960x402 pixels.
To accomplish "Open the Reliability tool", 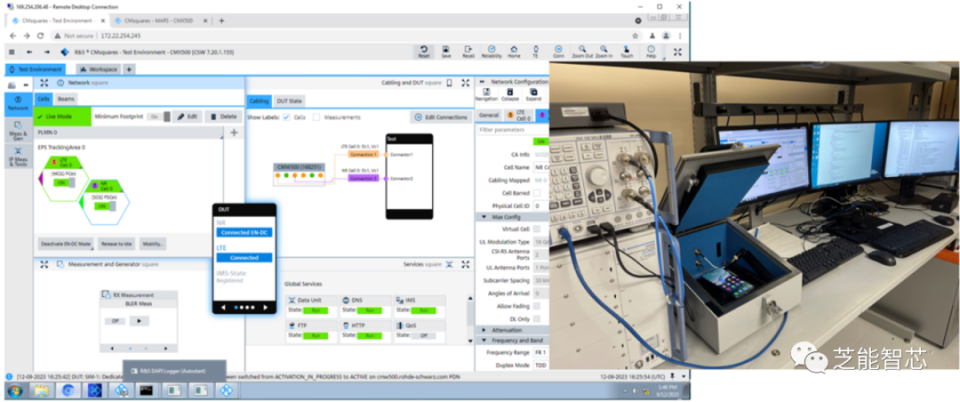I will point(491,52).
